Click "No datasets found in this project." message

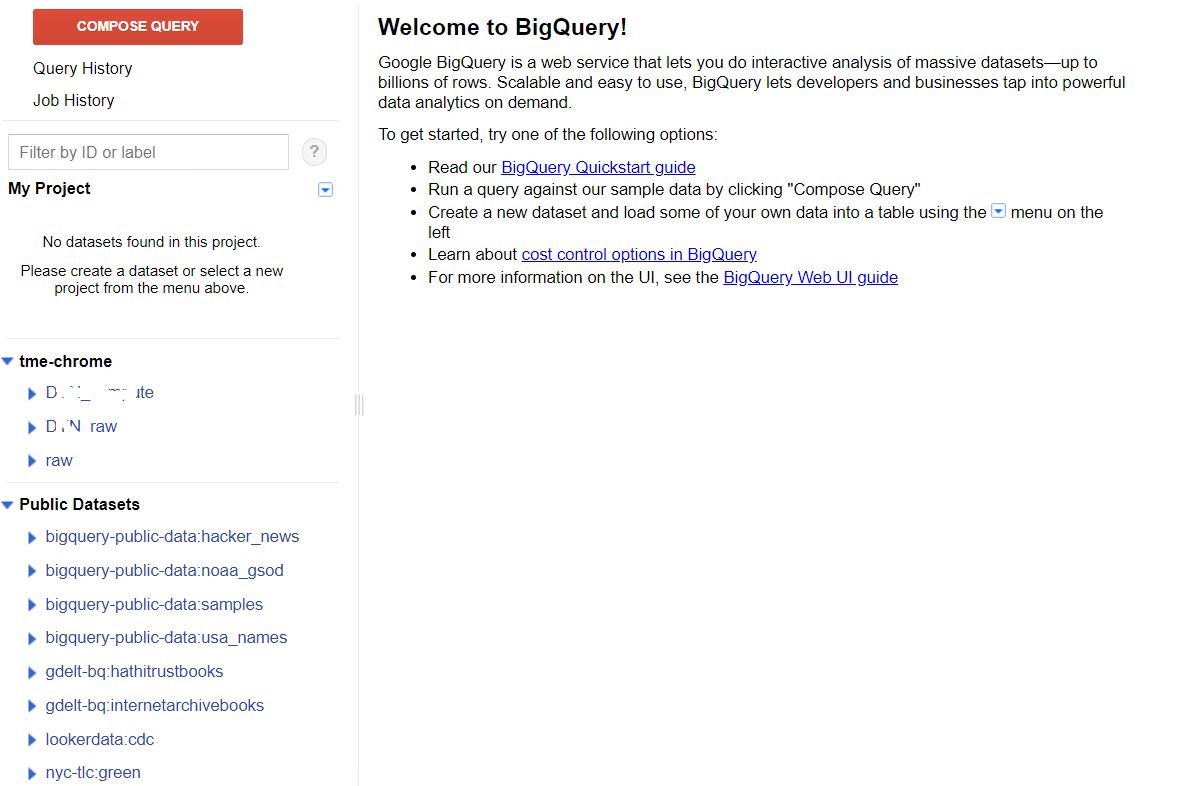151,242
